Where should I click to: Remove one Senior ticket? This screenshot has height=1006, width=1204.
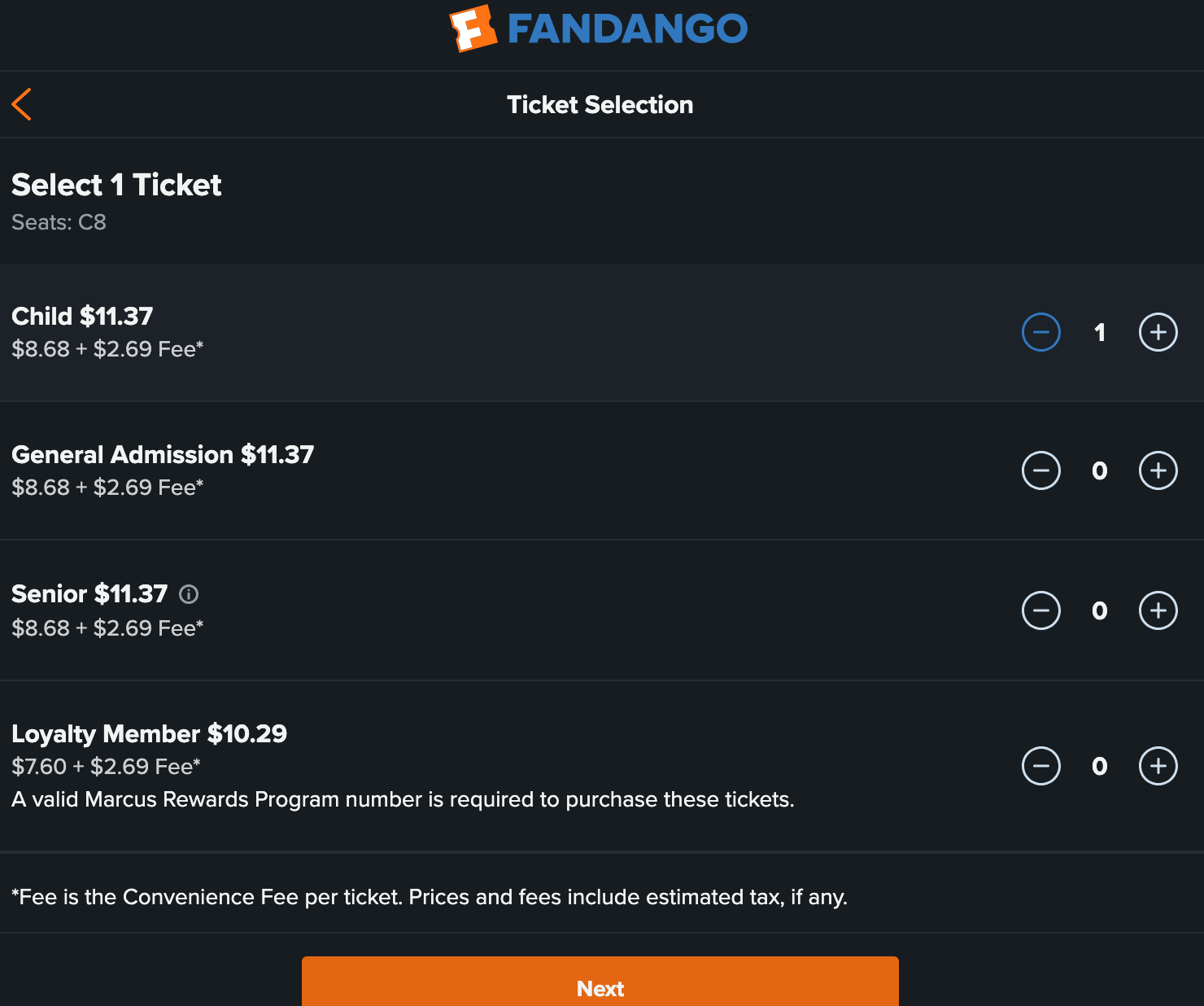[1040, 610]
